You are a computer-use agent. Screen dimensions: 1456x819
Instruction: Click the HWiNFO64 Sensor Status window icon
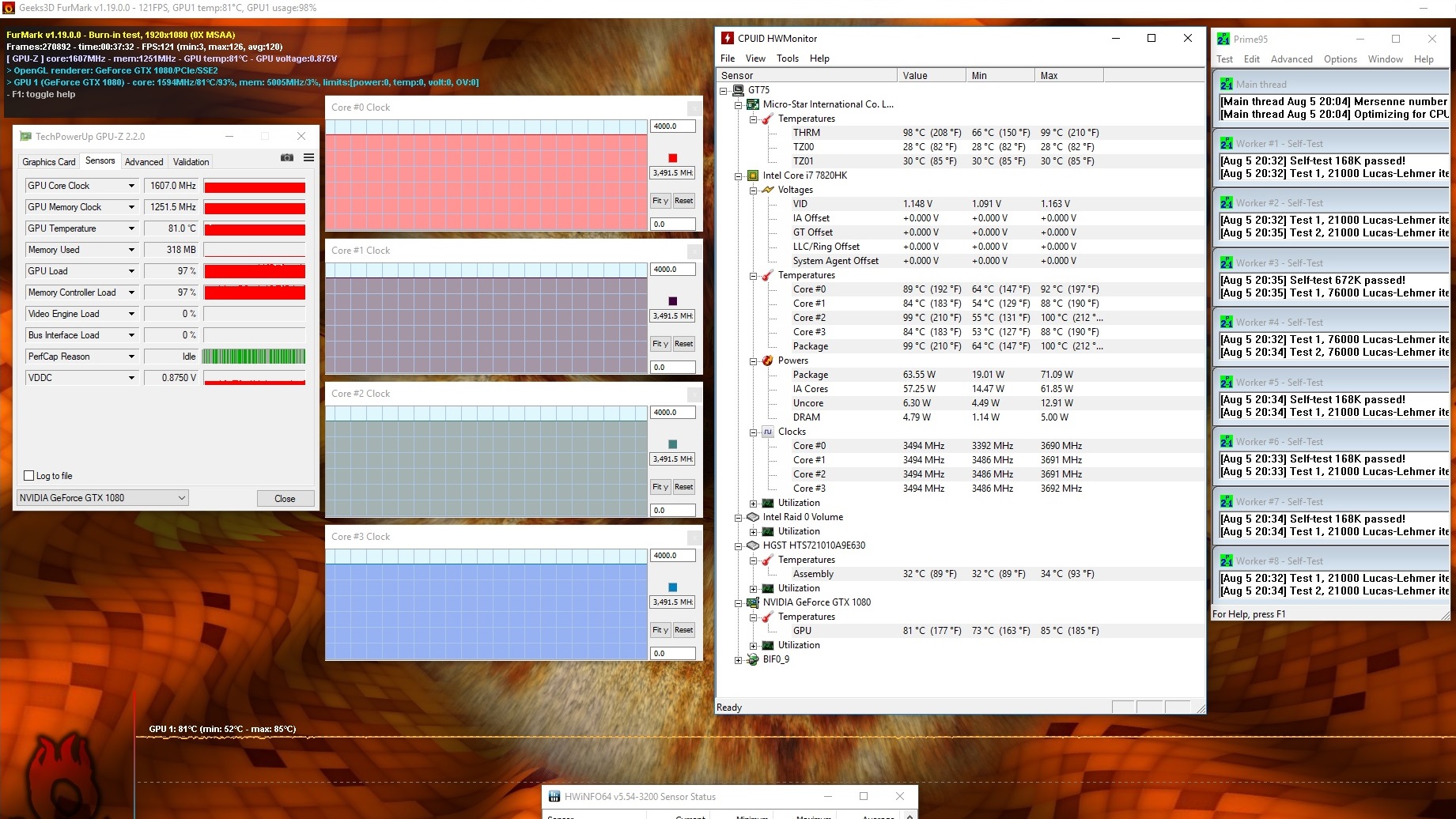pyautogui.click(x=554, y=797)
